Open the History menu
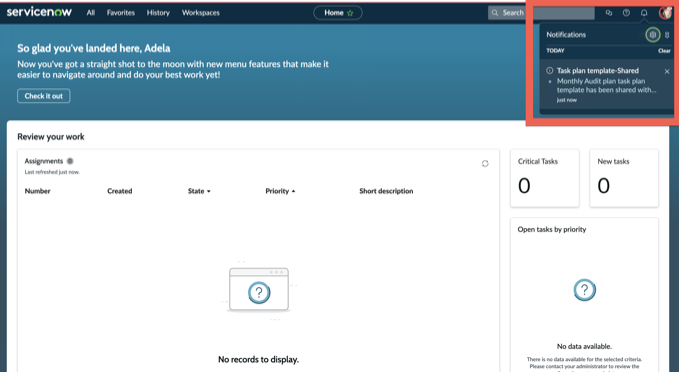The height and width of the screenshot is (372, 679). pyautogui.click(x=158, y=13)
